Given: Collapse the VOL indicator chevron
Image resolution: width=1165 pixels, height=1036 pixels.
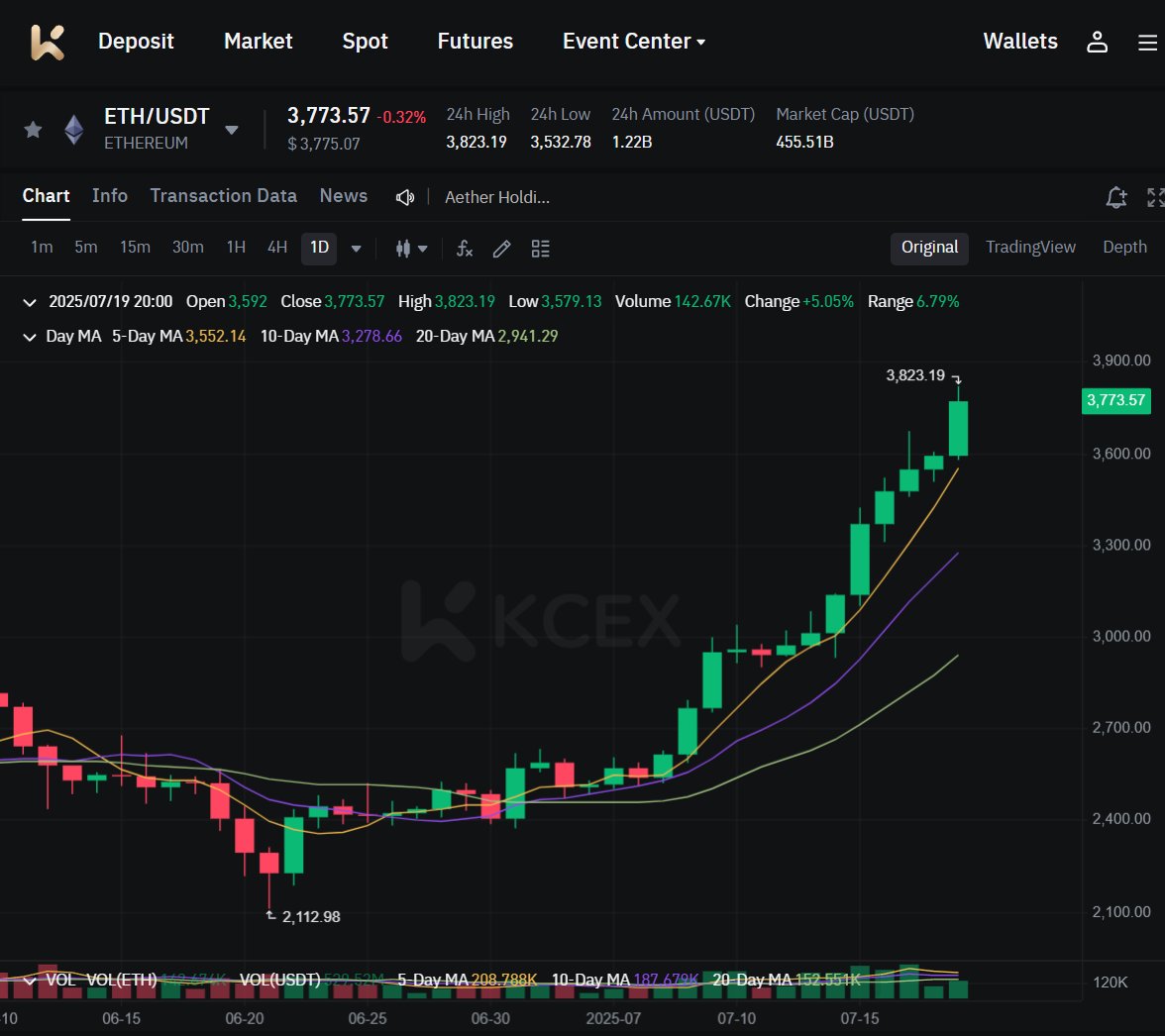Looking at the screenshot, I should (x=30, y=981).
